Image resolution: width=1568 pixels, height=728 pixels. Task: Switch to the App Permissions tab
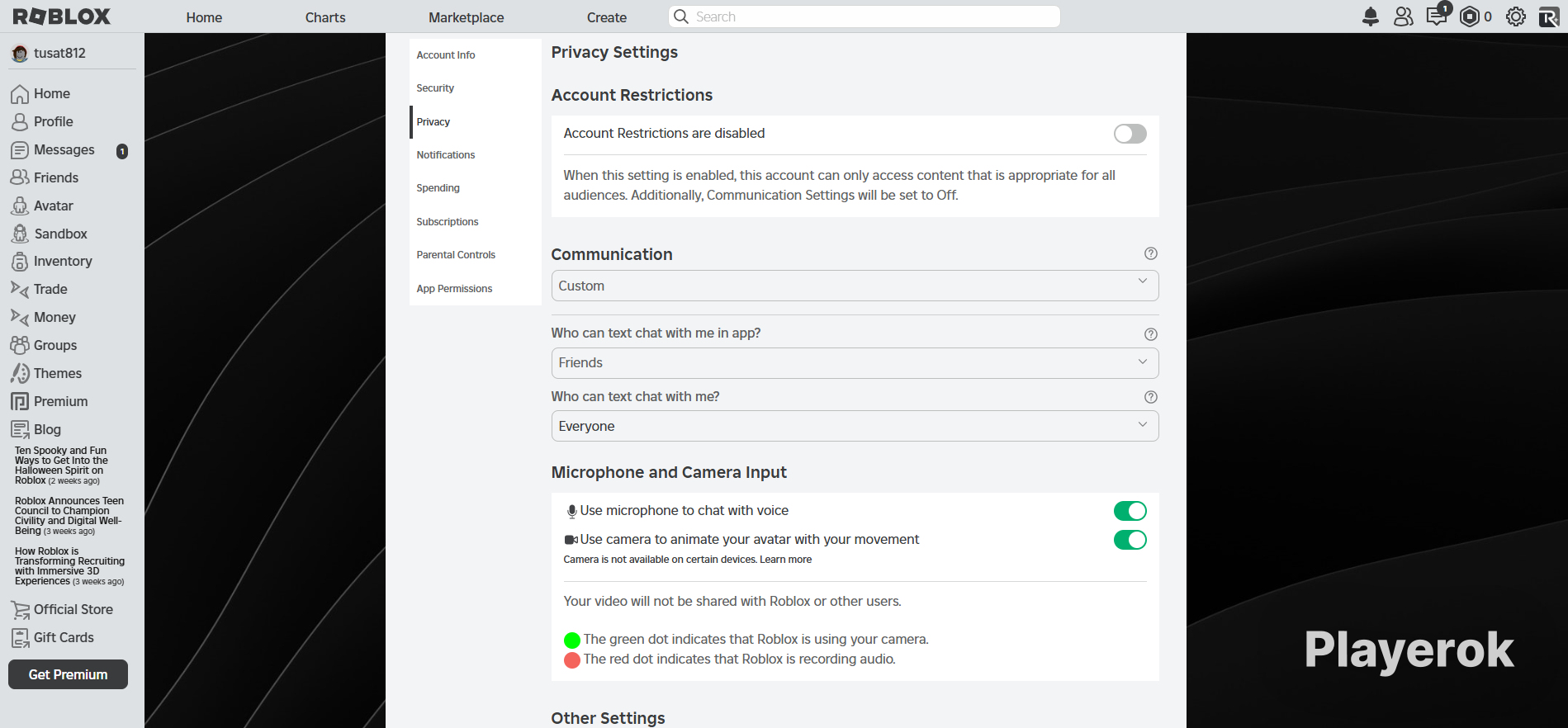coord(476,289)
